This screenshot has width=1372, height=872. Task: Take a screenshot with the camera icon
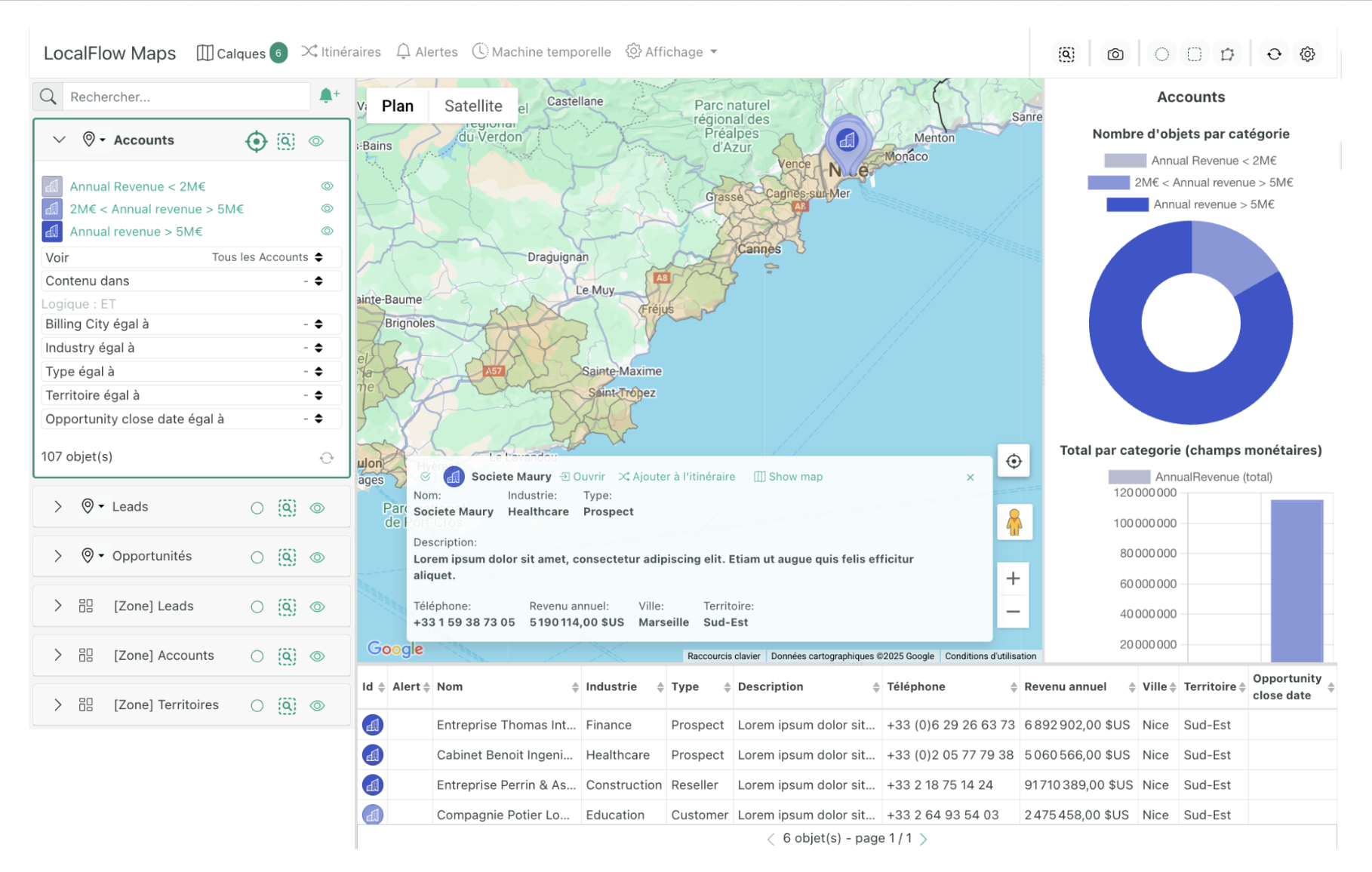point(1115,53)
